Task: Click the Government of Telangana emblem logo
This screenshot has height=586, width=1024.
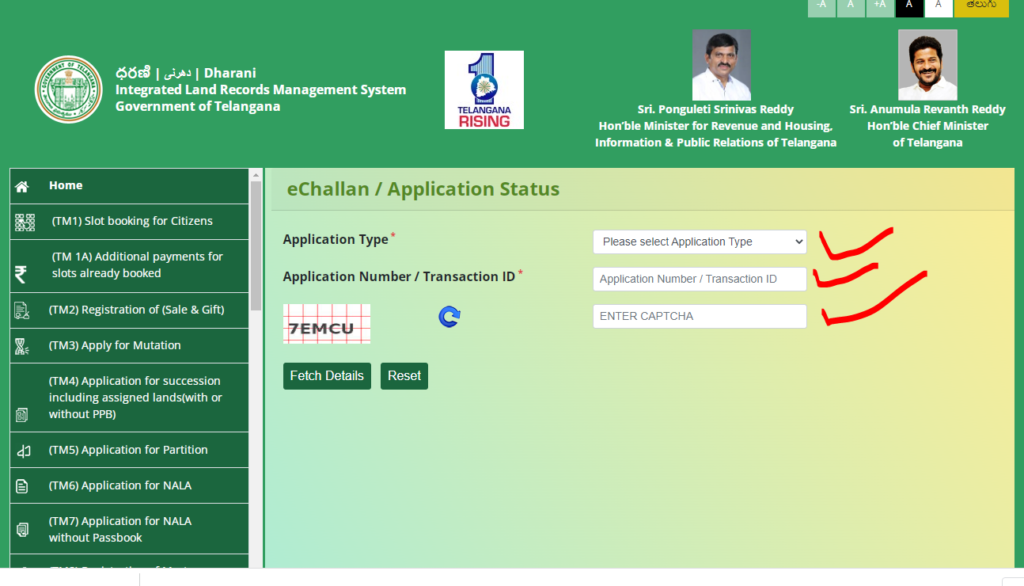Action: click(69, 89)
